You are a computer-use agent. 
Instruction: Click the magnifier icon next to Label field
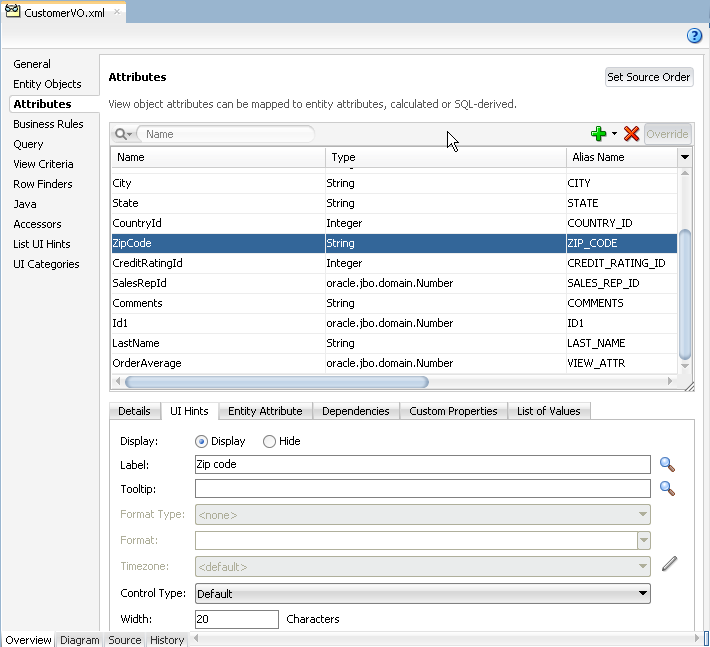click(x=667, y=464)
